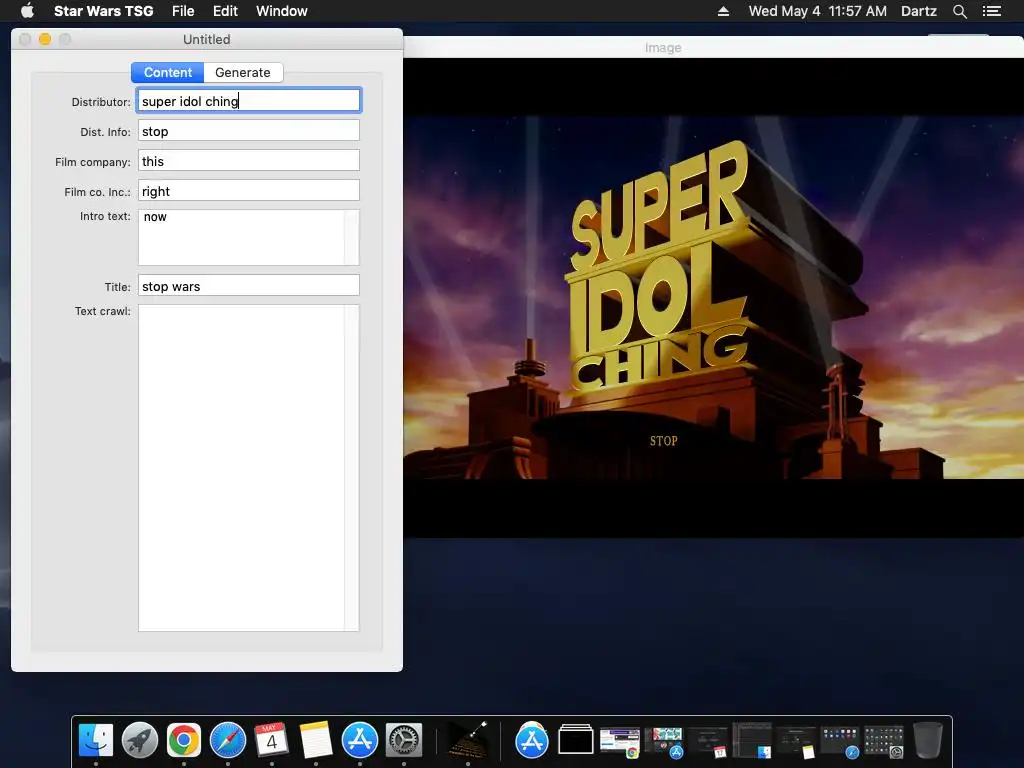
Task: Click the Intro text scrollbar track
Action: 352,237
